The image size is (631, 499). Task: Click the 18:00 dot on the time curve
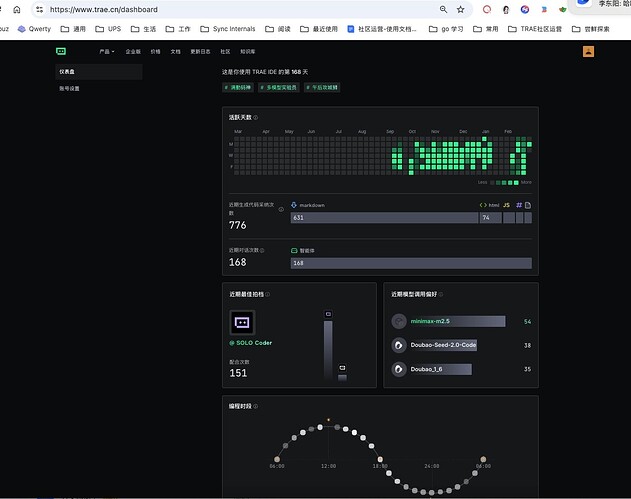pyautogui.click(x=380, y=459)
